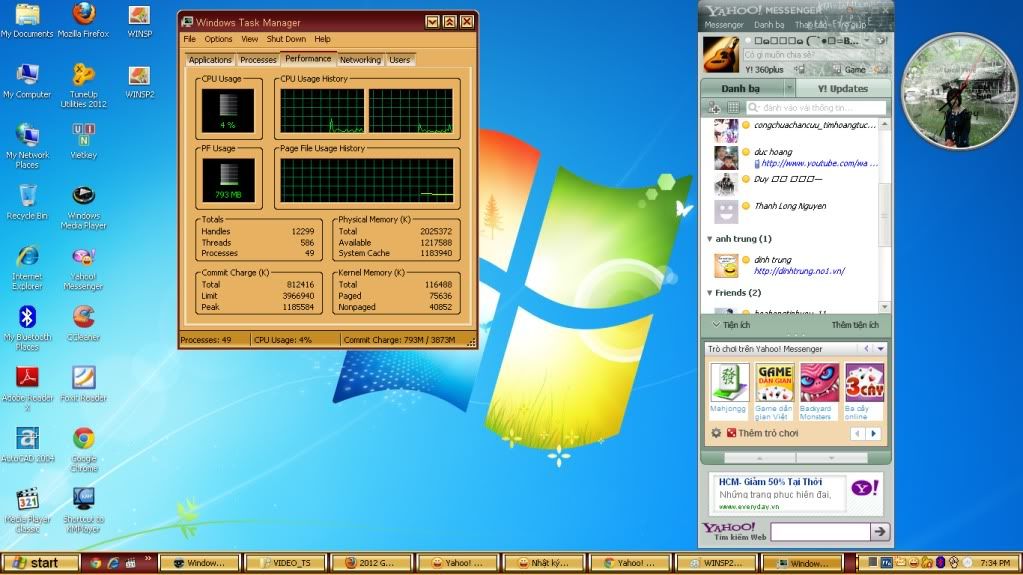Click the Start button
1023x575 pixels.
(x=40, y=563)
